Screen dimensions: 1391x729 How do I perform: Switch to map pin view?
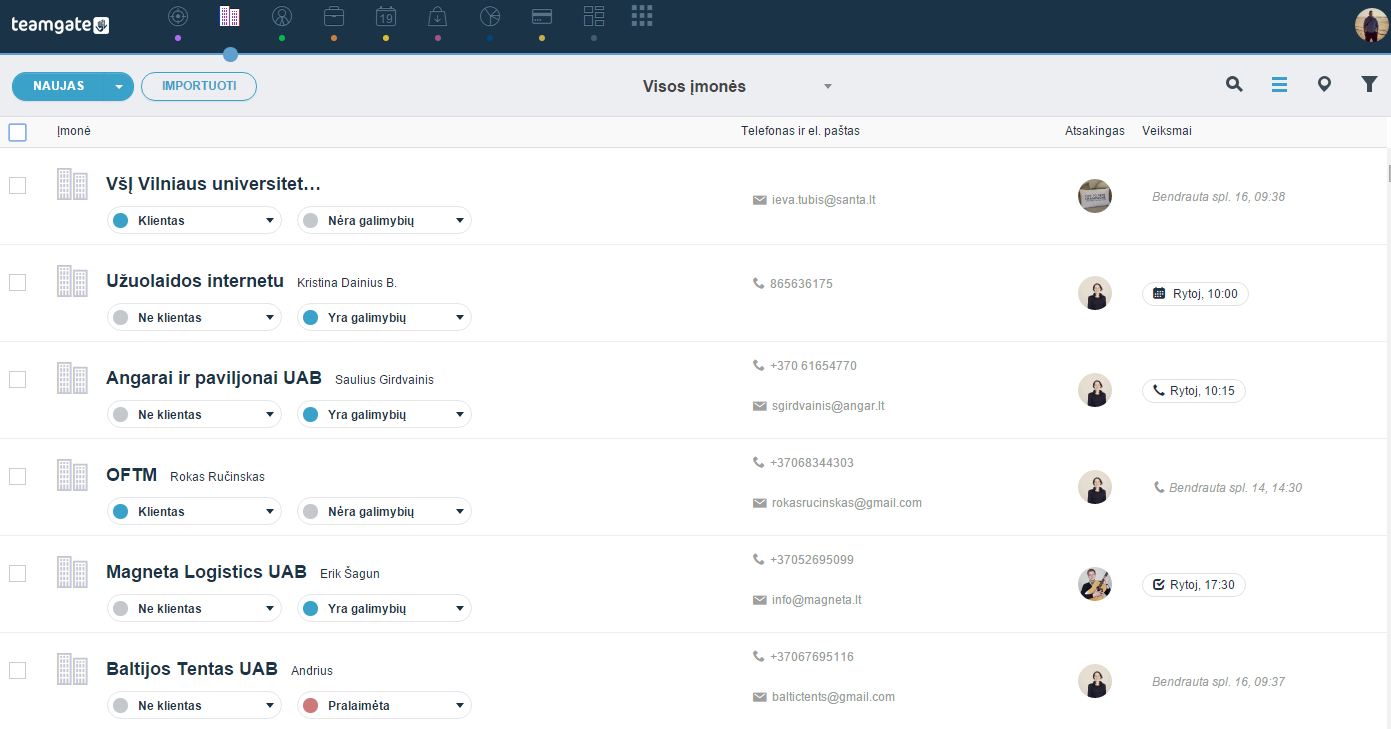tap(1324, 85)
